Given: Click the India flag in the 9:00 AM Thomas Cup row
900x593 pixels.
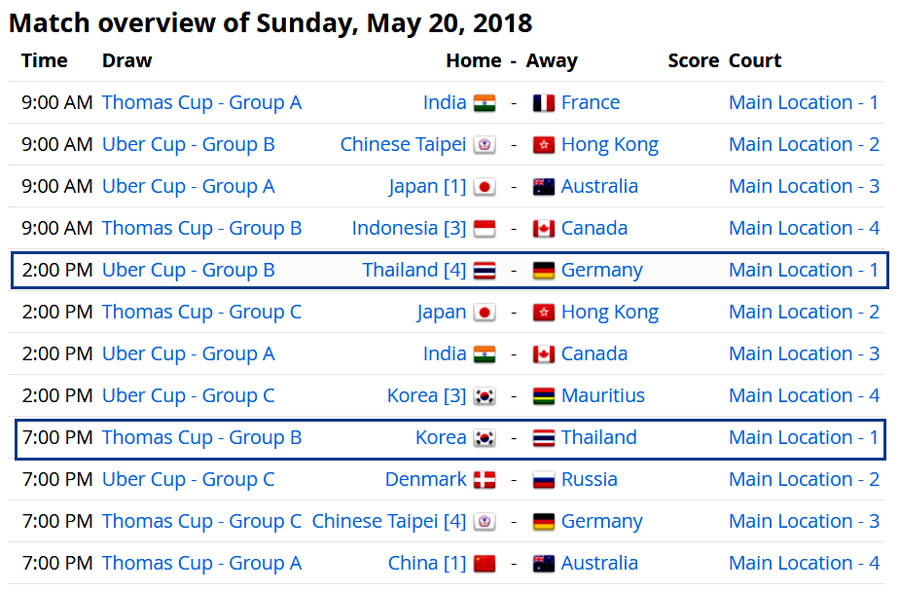Looking at the screenshot, I should coord(484,103).
